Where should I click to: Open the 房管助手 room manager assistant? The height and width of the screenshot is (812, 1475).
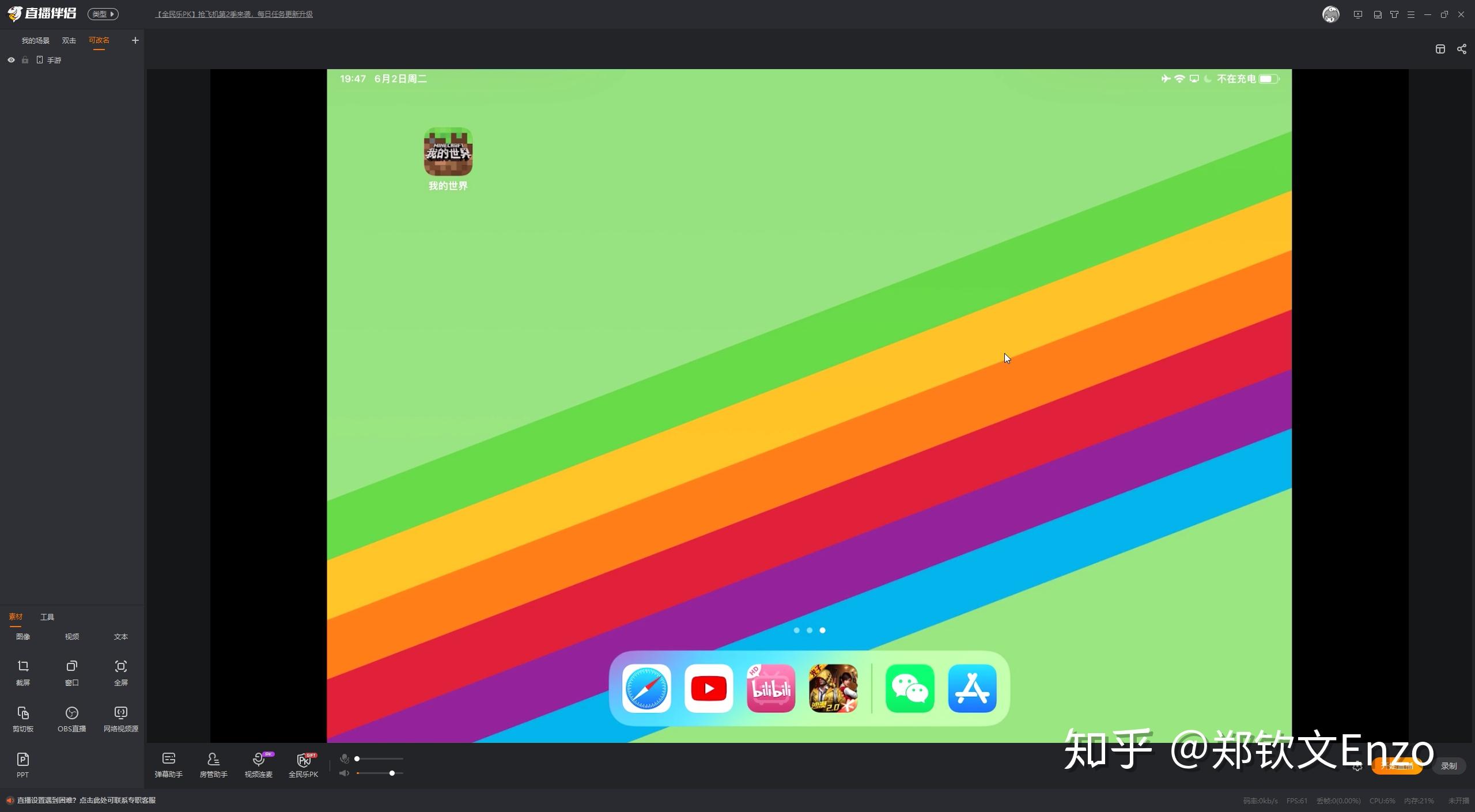[x=214, y=765]
